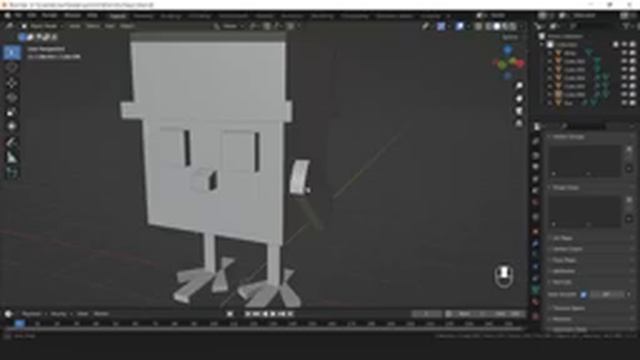The image size is (640, 360).
Task: Switch to the Sculpting workspace tab
Action: (171, 16)
